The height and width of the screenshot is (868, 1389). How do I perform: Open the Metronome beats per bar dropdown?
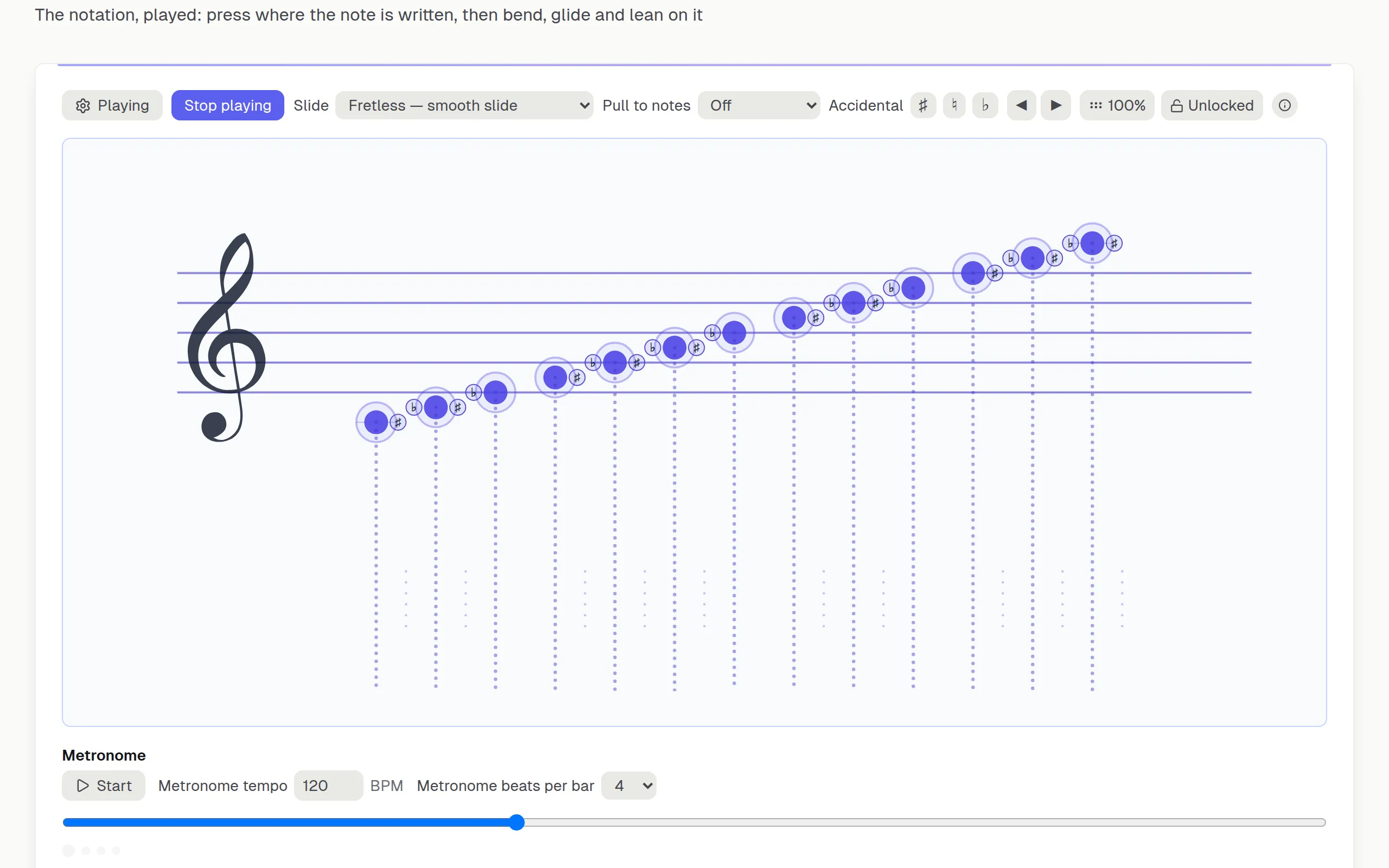[x=628, y=786]
